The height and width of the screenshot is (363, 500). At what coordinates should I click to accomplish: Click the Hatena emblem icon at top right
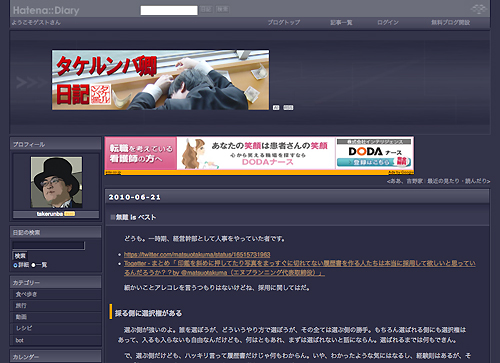(479, 9)
